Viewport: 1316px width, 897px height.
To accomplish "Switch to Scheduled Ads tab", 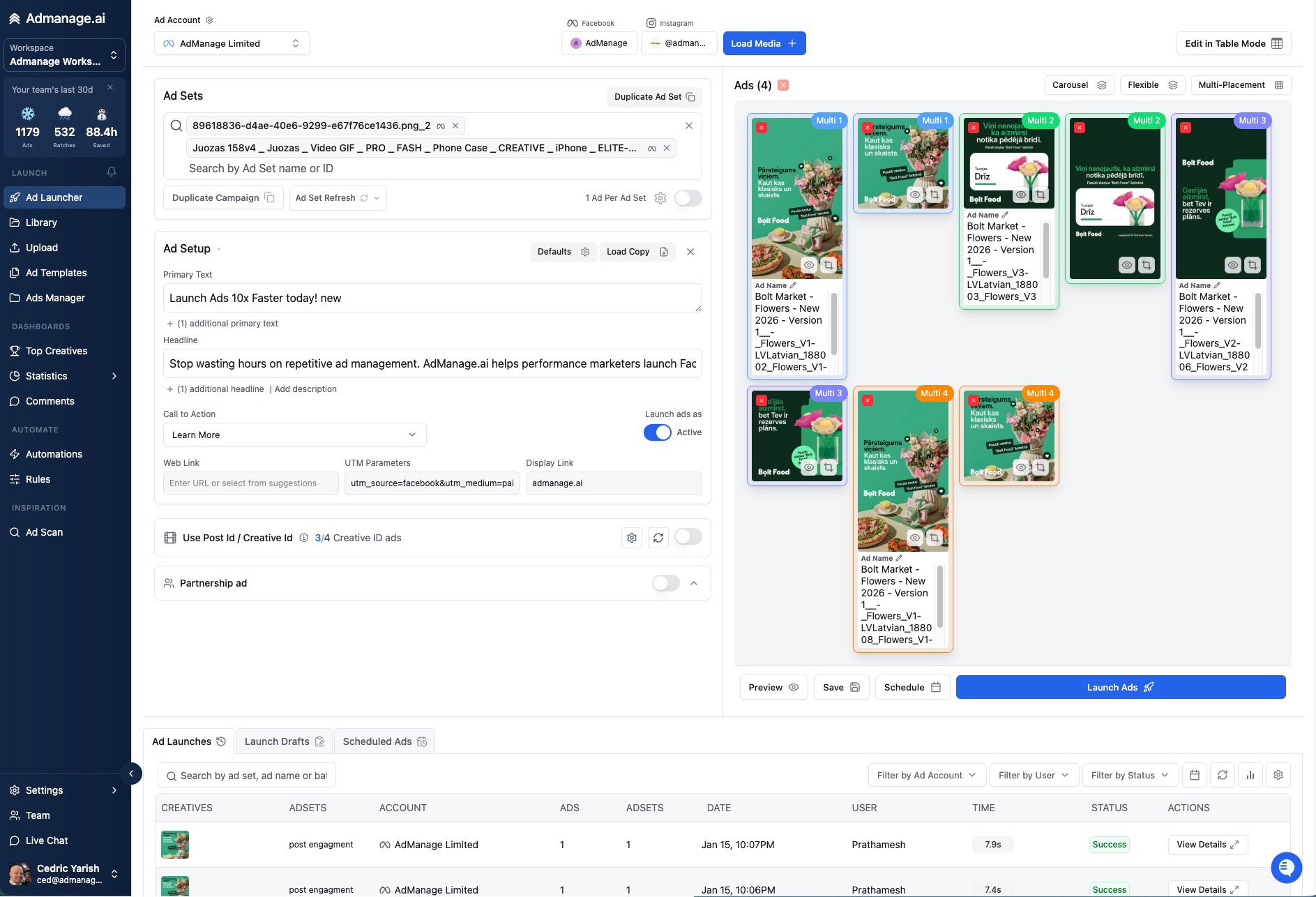I will (384, 741).
